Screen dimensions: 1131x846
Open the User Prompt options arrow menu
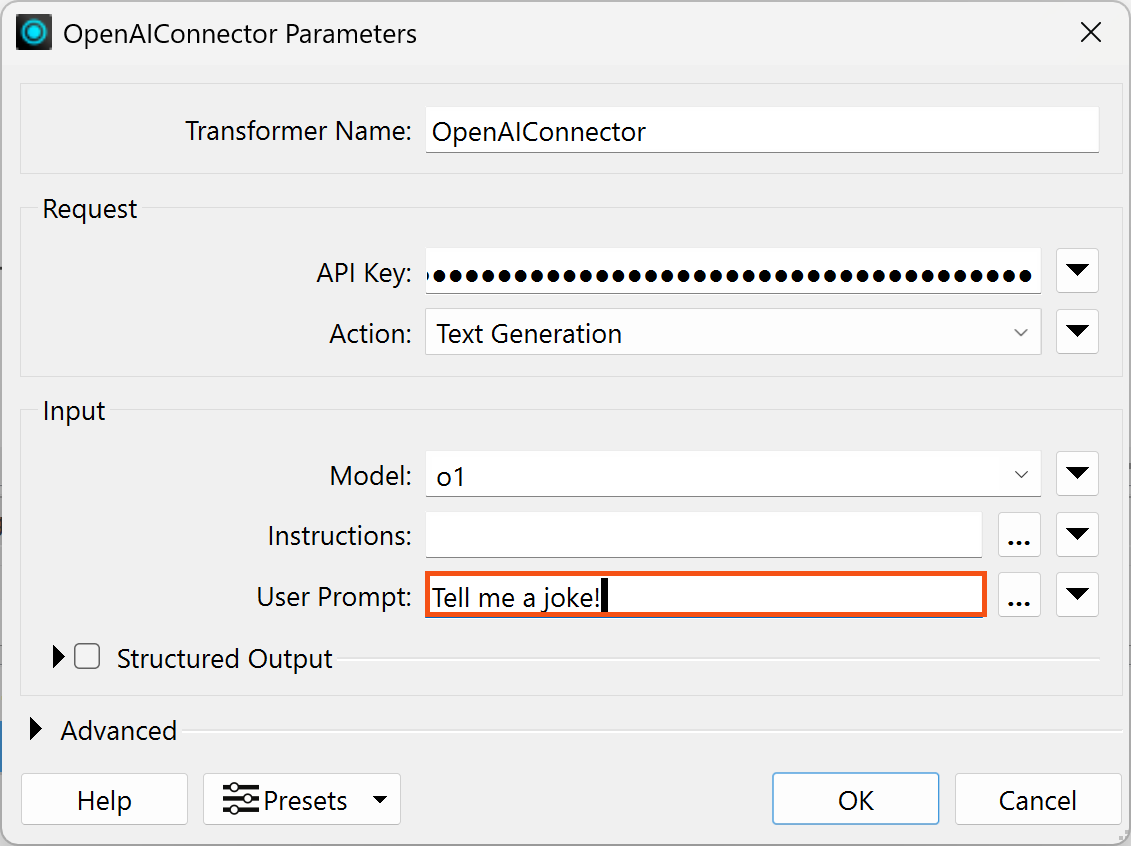click(1077, 594)
